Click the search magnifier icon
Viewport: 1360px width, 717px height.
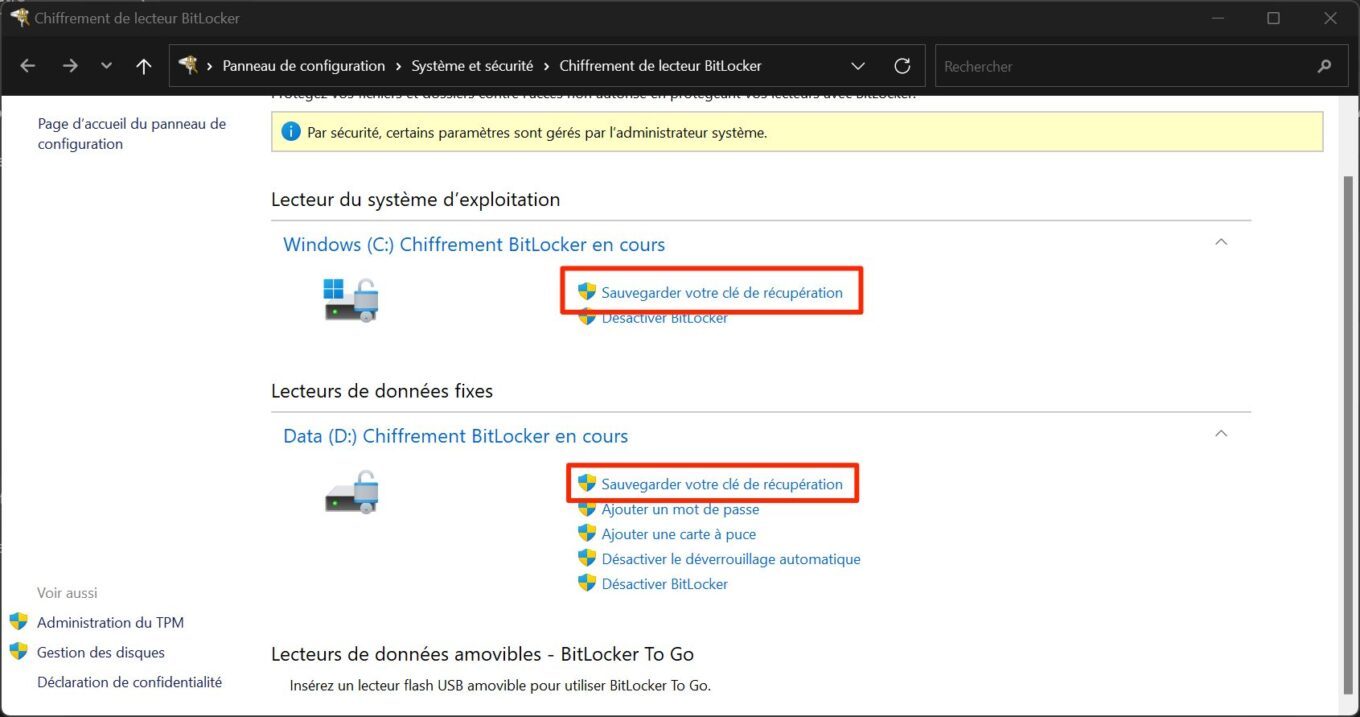coord(1325,67)
